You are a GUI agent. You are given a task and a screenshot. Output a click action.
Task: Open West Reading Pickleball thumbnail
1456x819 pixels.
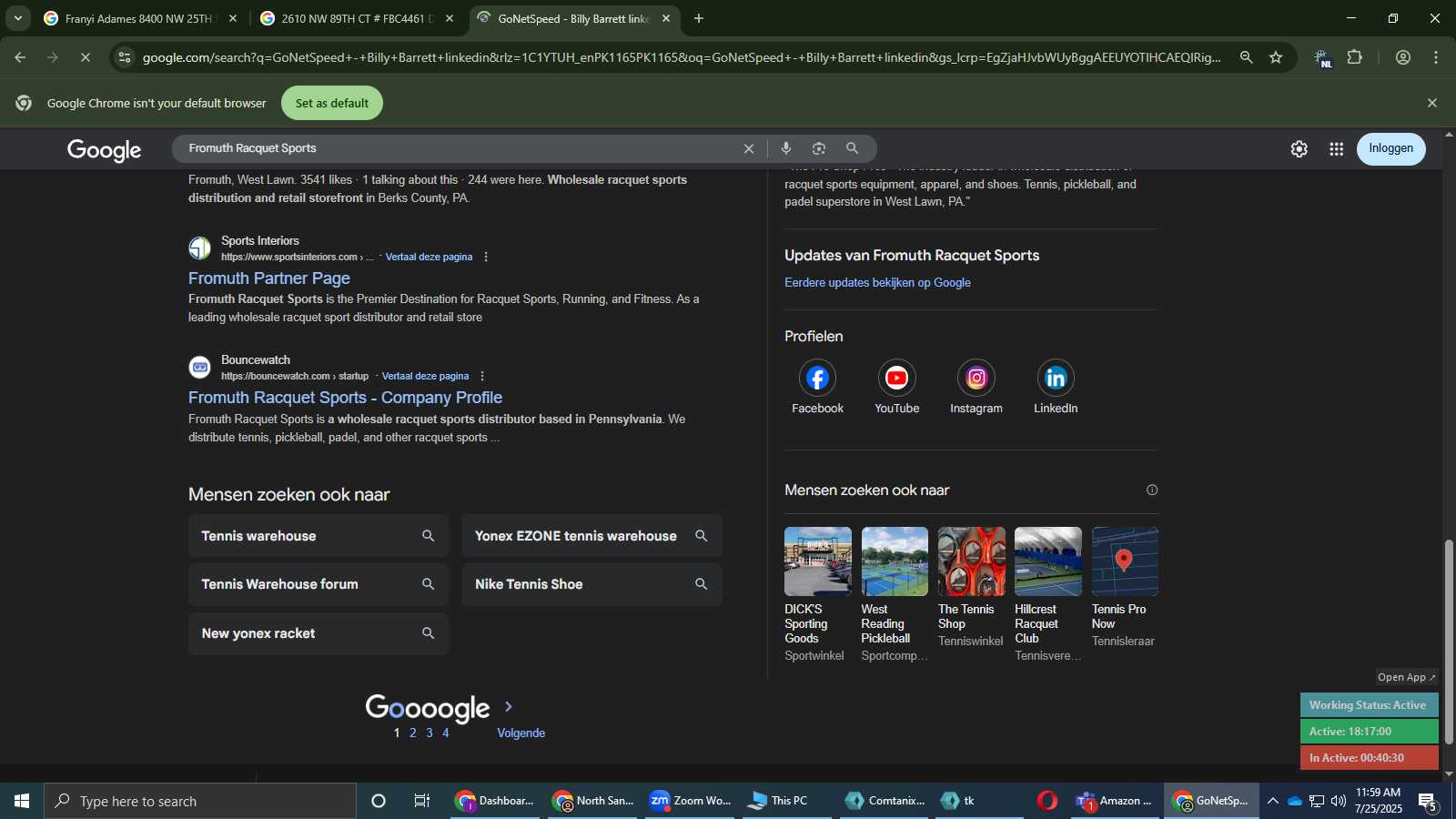click(895, 561)
